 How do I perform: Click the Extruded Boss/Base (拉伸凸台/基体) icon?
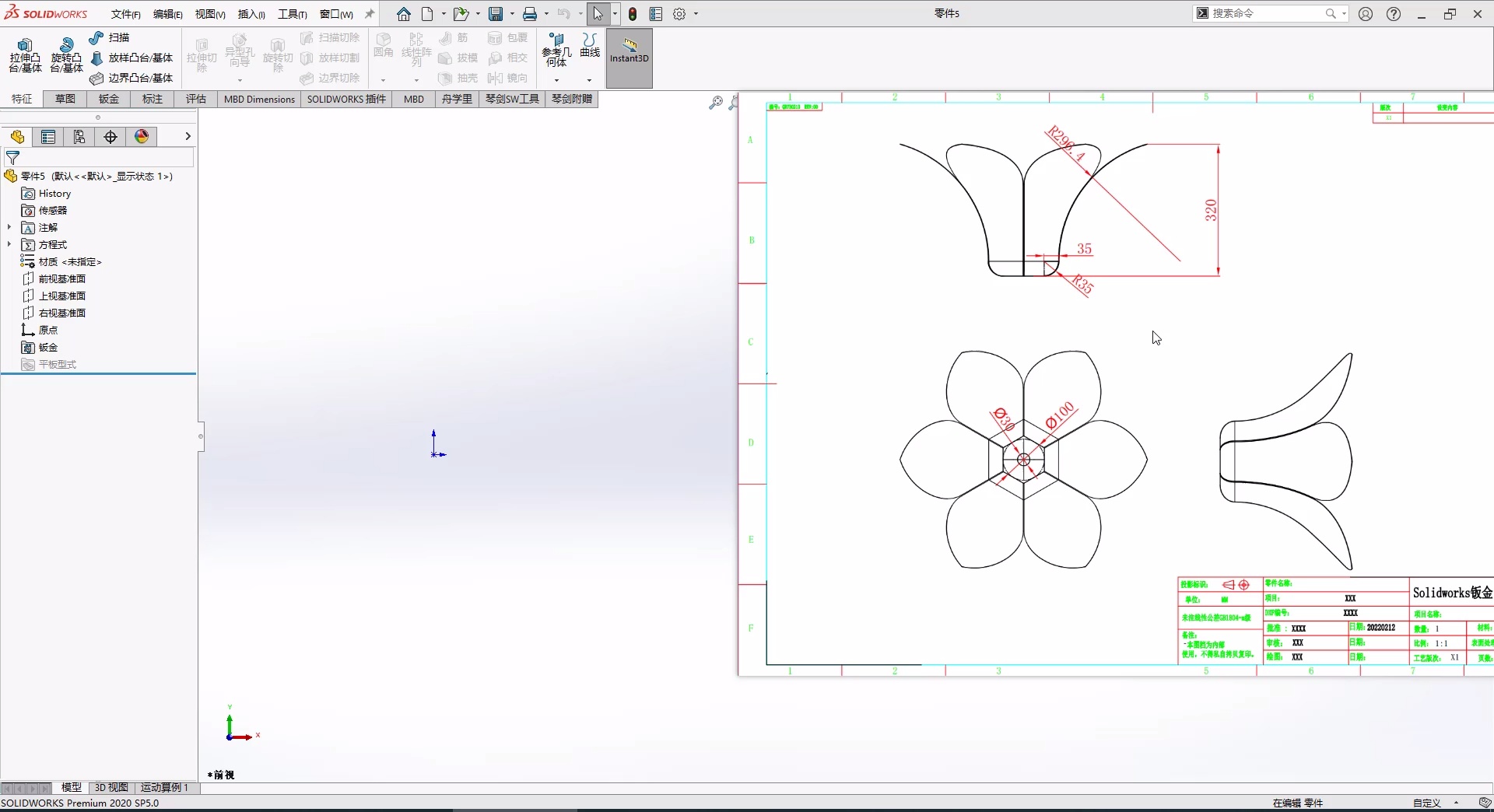click(25, 55)
